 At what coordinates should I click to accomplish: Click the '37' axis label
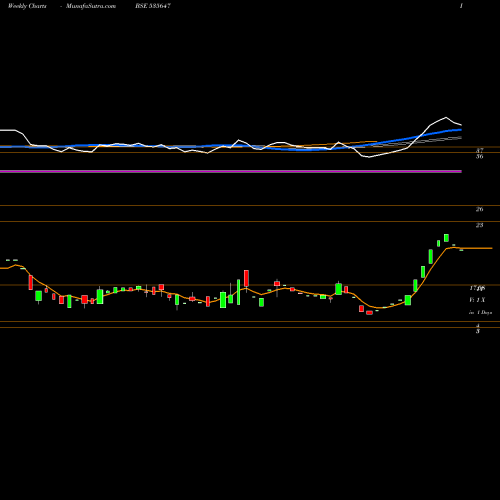tap(479, 151)
